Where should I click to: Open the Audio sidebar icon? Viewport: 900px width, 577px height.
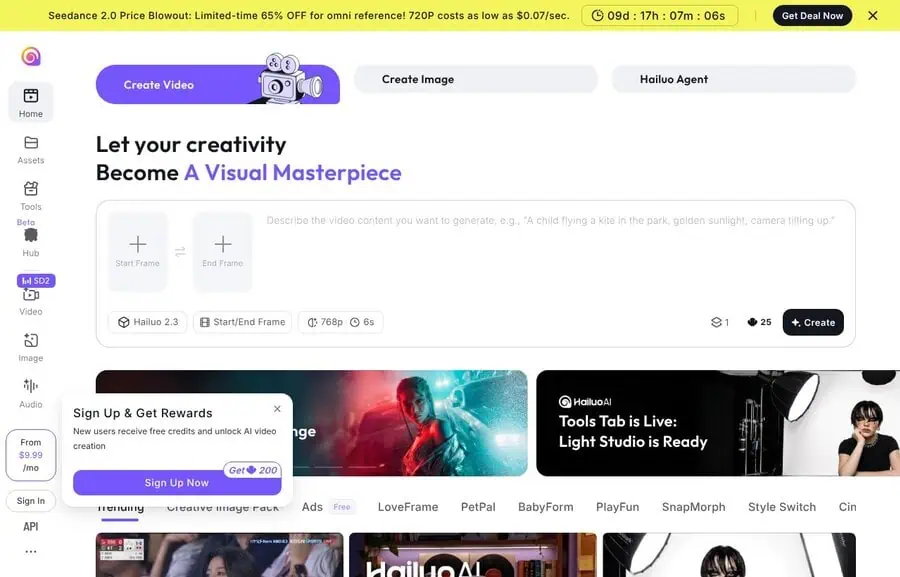click(31, 386)
